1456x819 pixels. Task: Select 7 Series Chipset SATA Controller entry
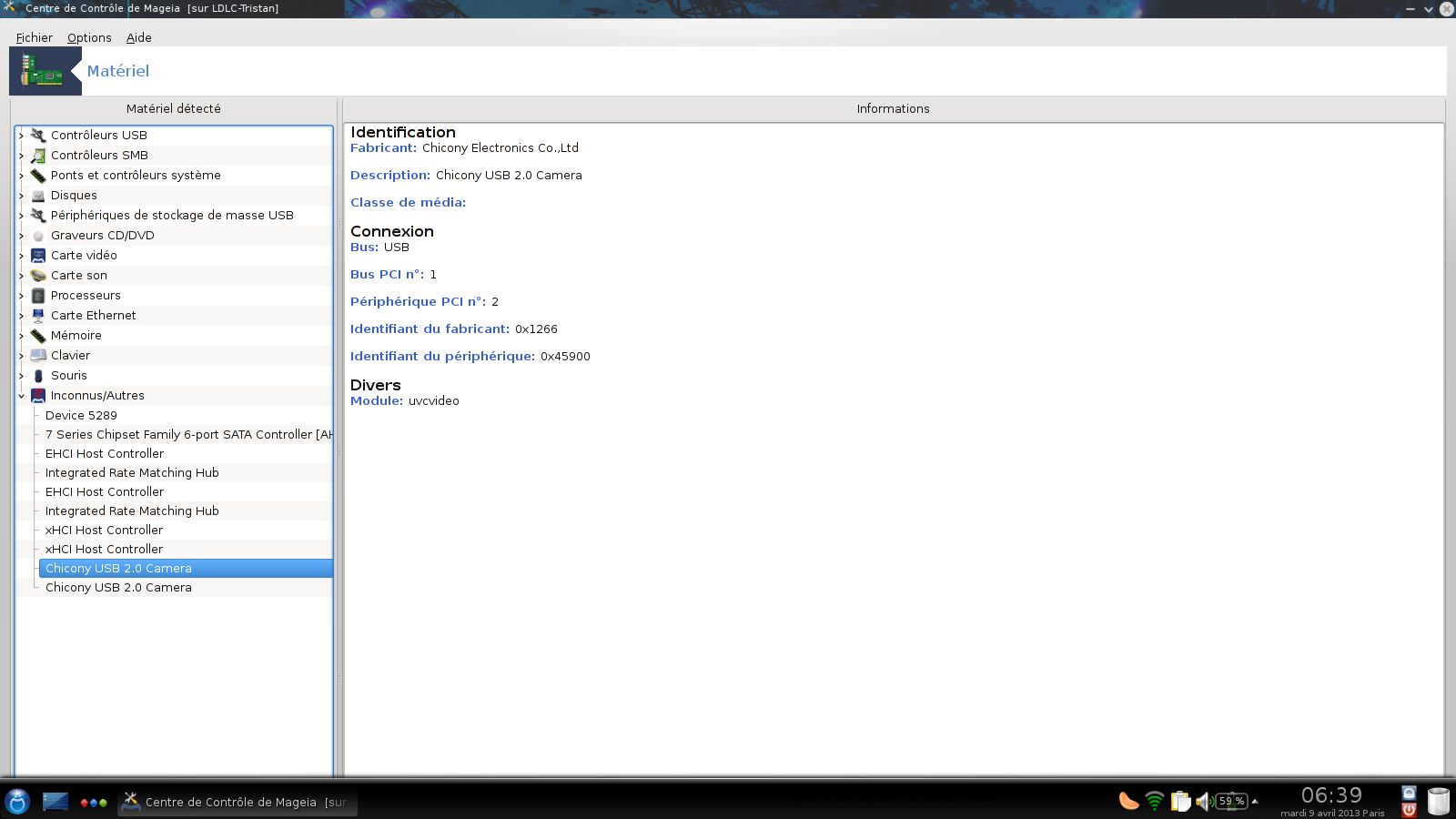click(x=186, y=435)
